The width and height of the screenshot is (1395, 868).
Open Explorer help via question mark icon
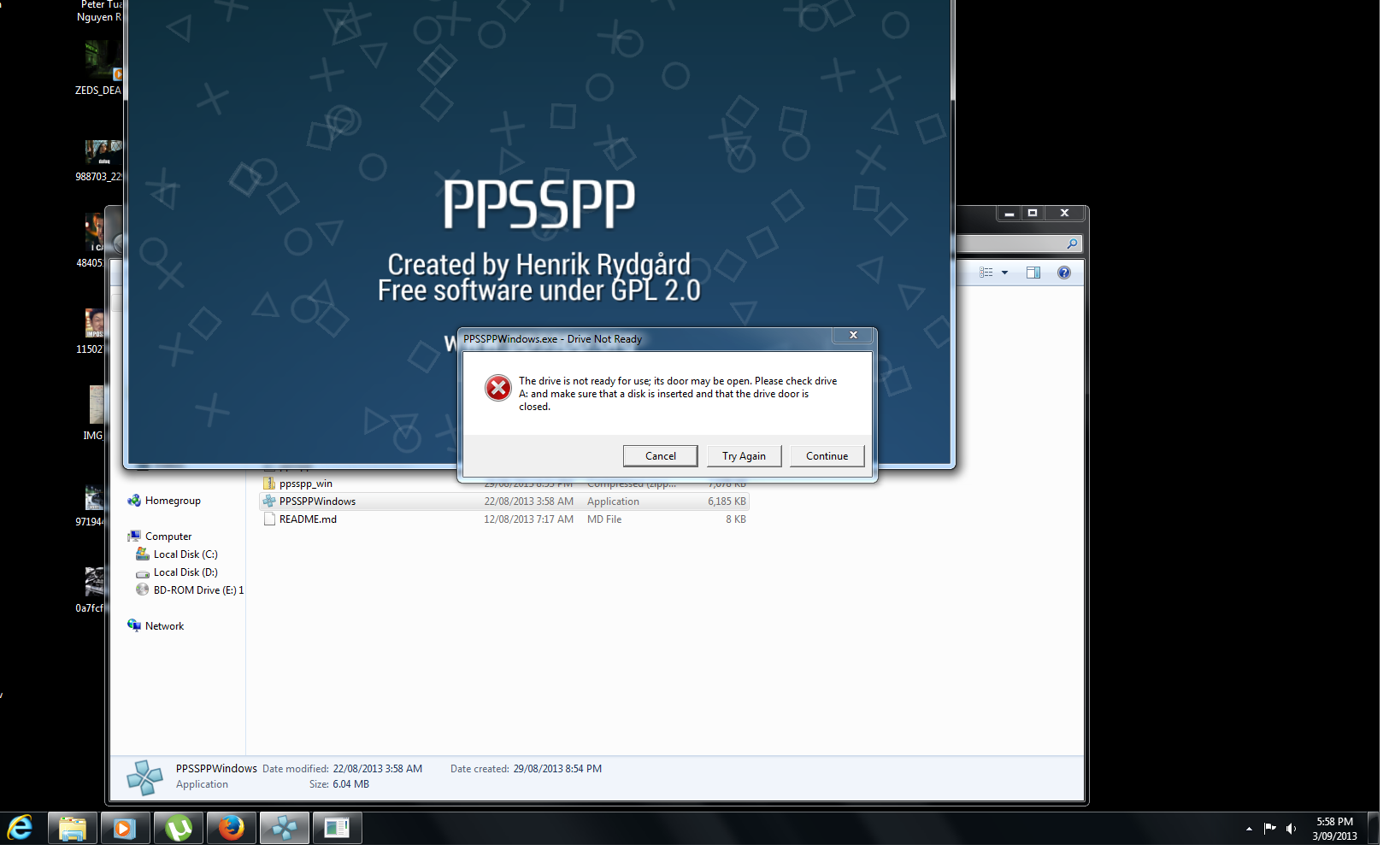click(x=1063, y=273)
